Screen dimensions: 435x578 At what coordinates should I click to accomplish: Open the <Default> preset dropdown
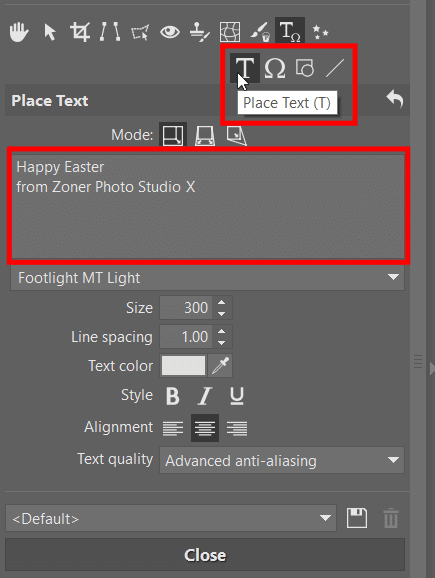coord(171,518)
